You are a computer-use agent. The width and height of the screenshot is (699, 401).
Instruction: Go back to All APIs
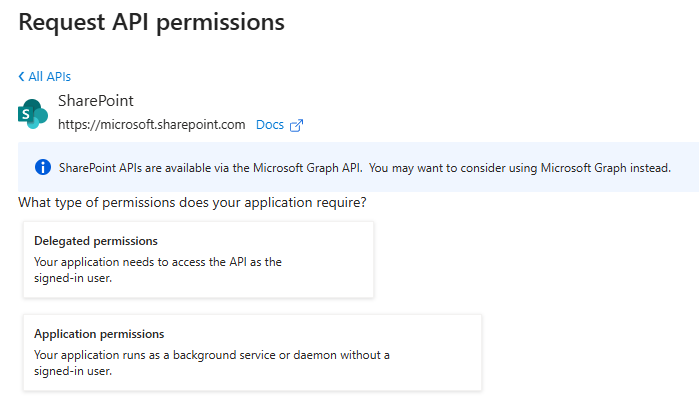coord(49,77)
